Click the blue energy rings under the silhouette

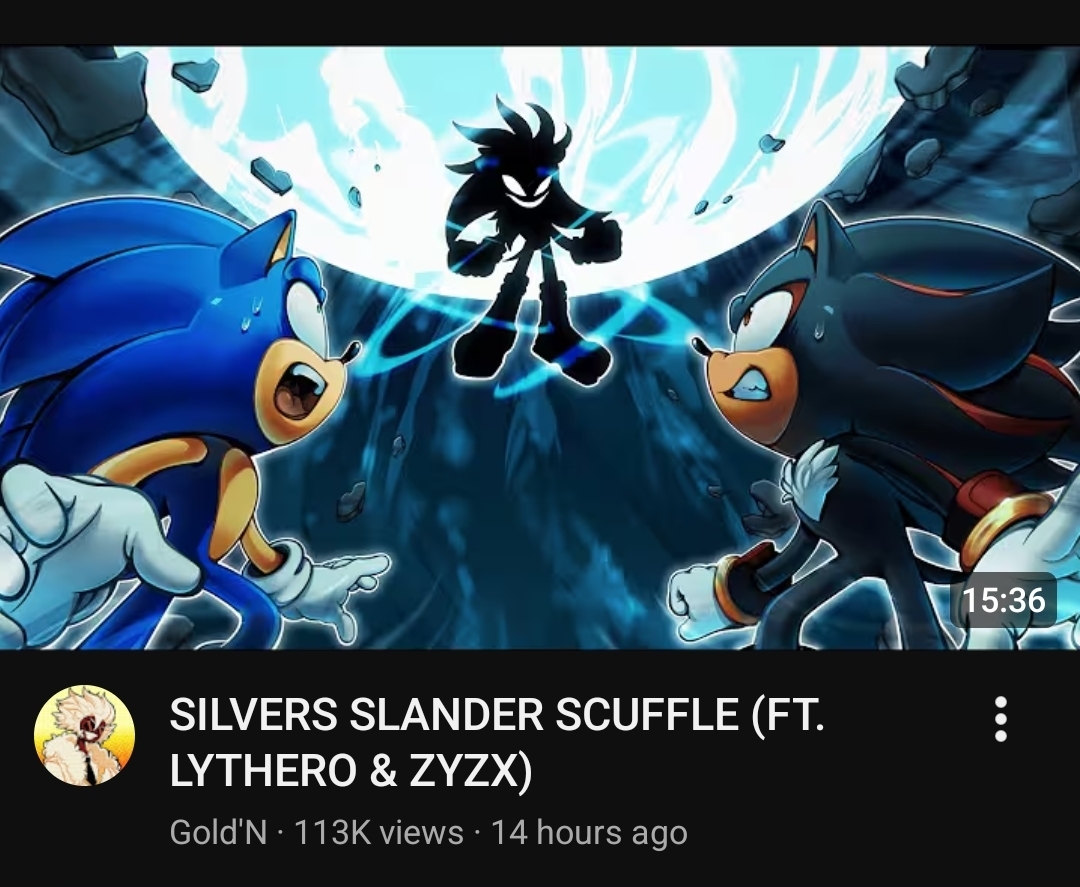[x=510, y=331]
